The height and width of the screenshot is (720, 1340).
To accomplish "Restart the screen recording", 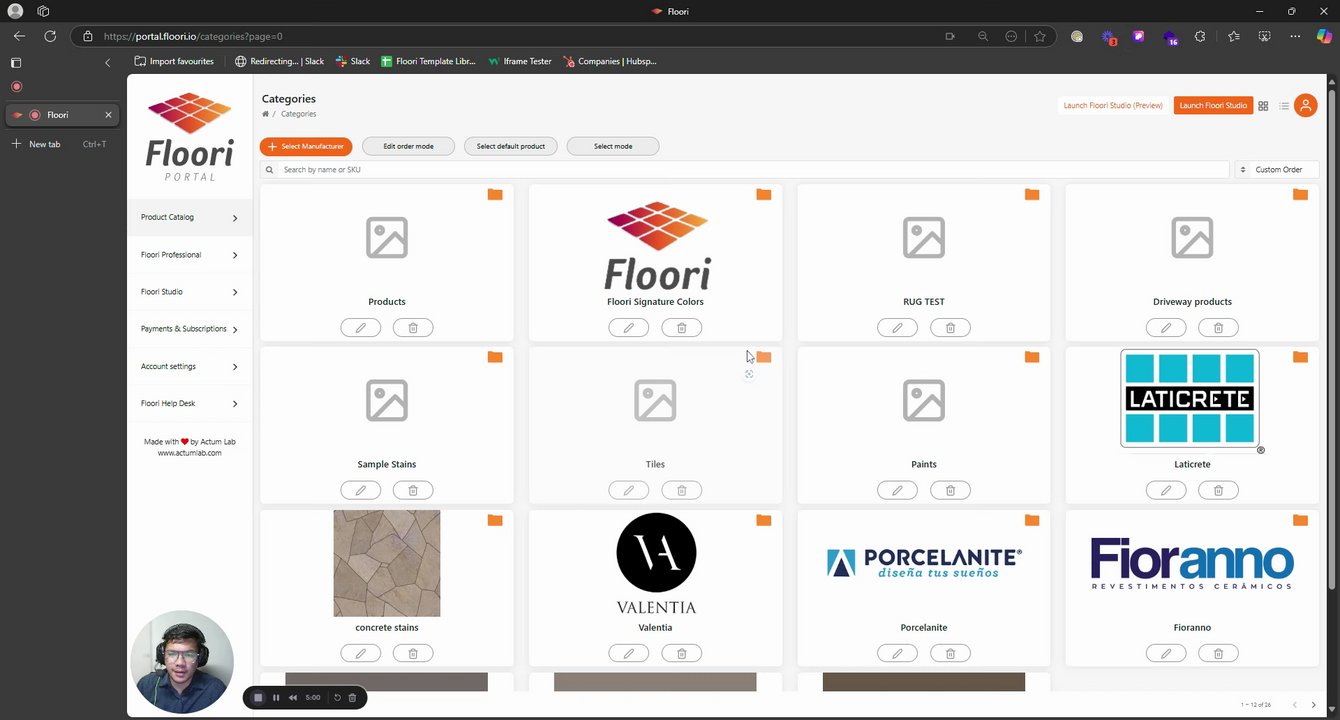I will (337, 698).
